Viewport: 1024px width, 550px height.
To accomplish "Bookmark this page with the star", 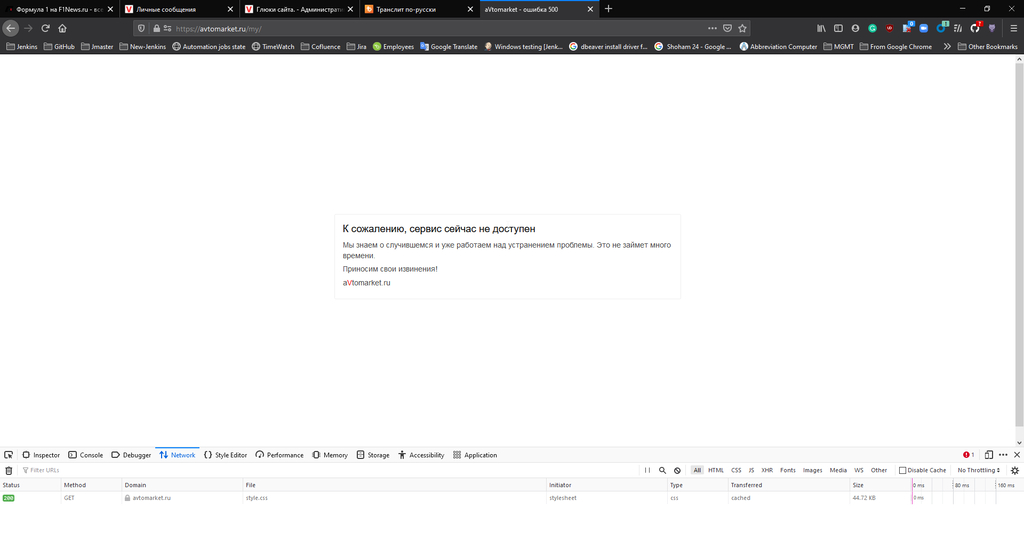I will (x=742, y=28).
